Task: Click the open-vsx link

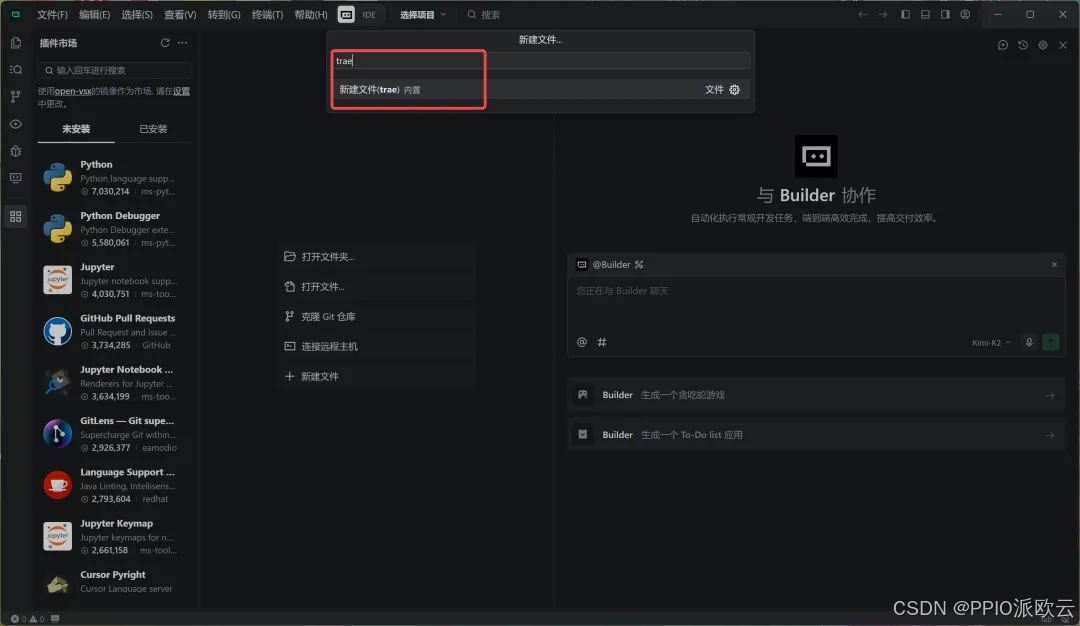Action: pos(73,91)
